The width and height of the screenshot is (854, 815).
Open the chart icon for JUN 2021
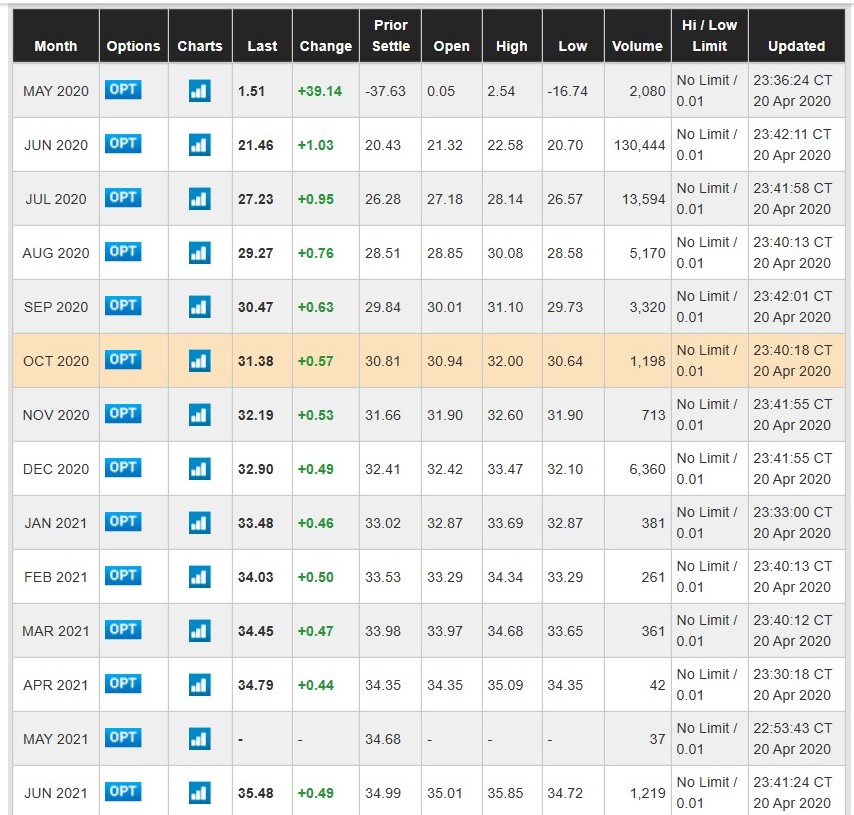200,793
